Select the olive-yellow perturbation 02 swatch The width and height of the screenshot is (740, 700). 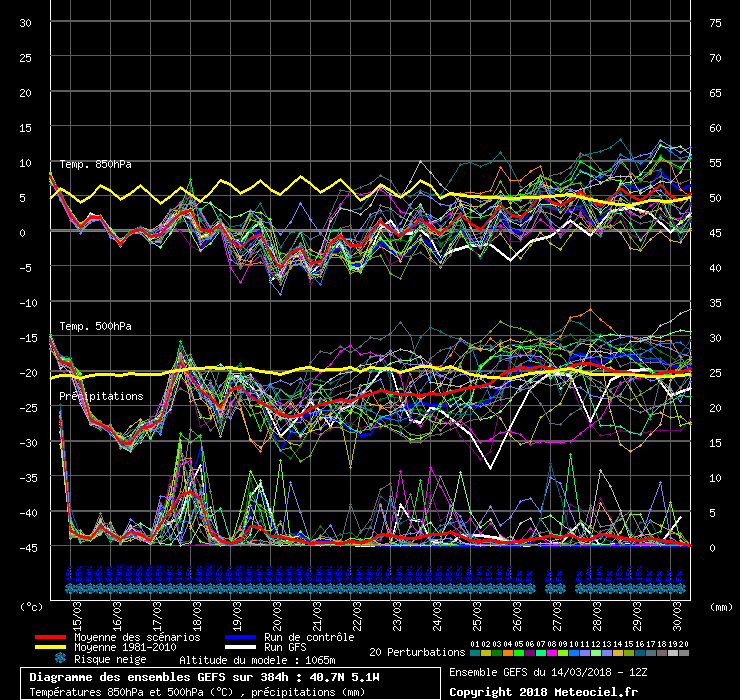coord(486,653)
